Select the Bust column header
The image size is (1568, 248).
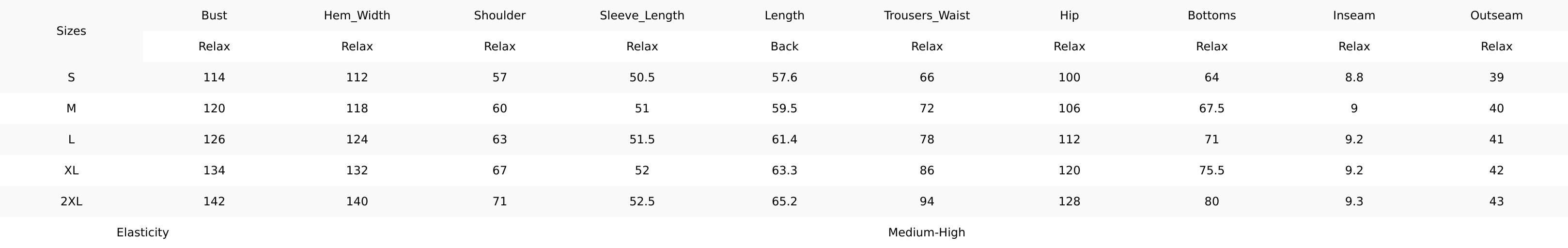click(x=214, y=16)
